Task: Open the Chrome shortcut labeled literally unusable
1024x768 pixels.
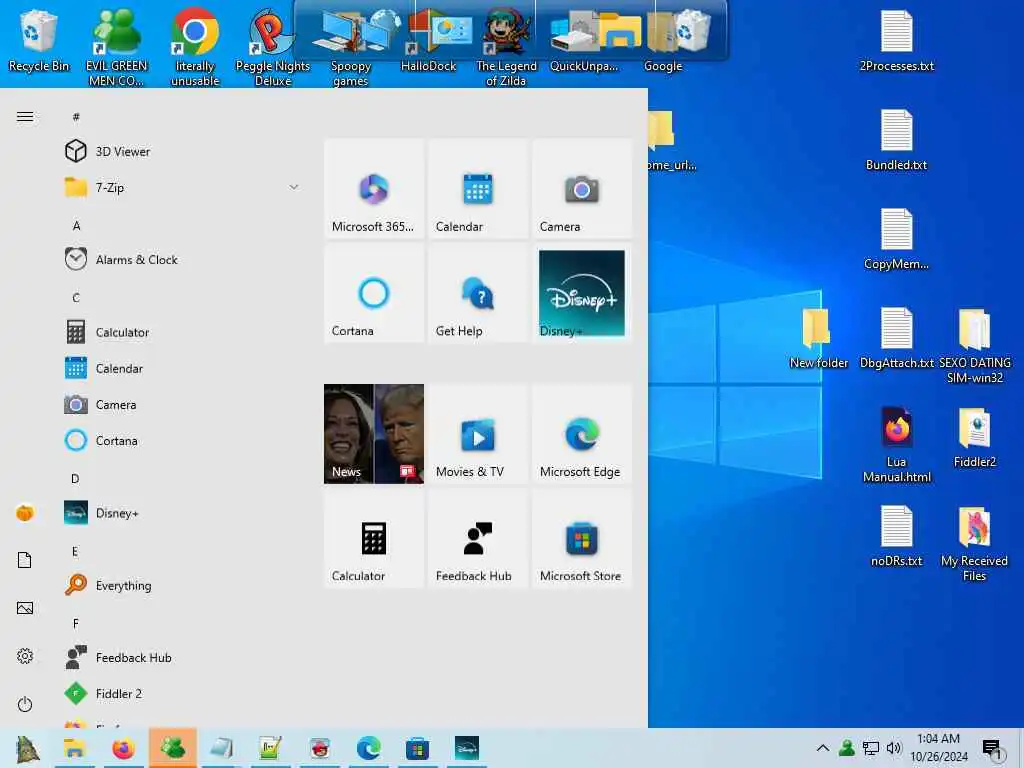Action: (195, 47)
